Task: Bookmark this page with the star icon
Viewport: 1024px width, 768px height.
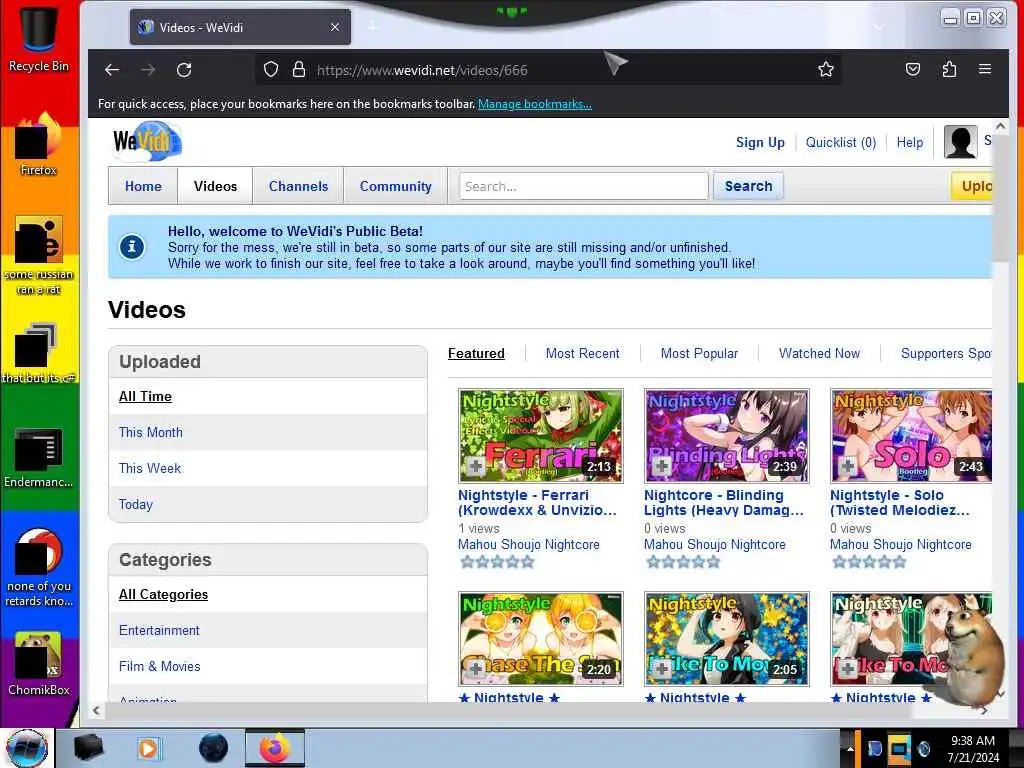Action: [825, 69]
